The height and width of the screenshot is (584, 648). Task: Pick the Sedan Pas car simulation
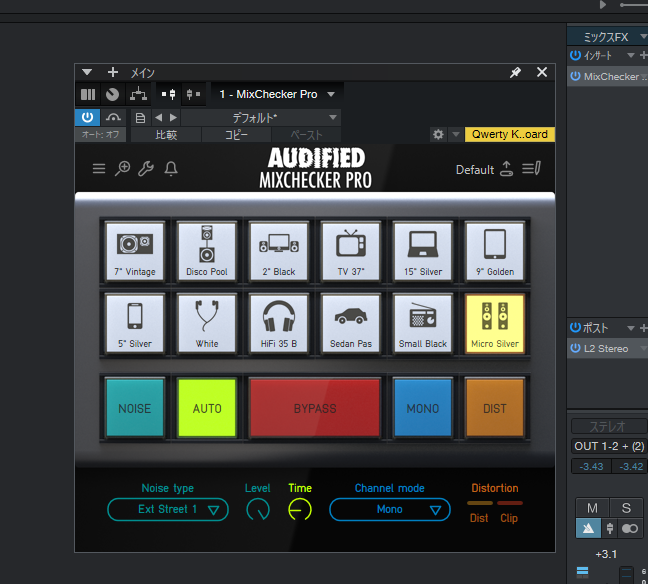pyautogui.click(x=351, y=322)
